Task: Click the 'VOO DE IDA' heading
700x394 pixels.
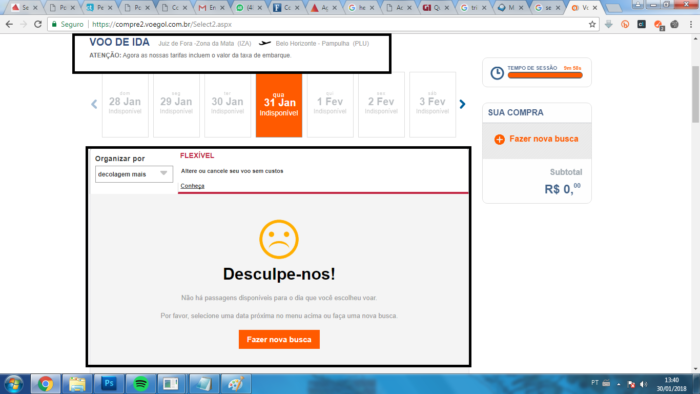Action: pyautogui.click(x=119, y=42)
